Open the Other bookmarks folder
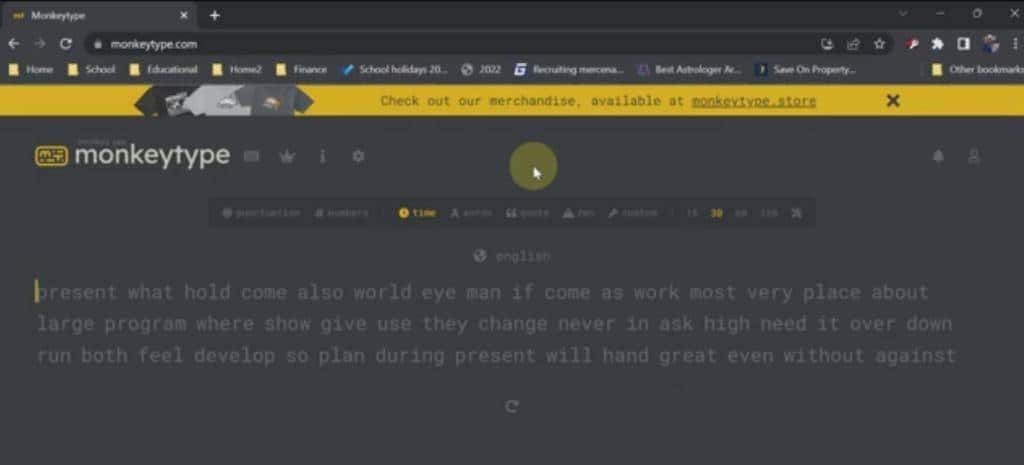Viewport: 1024px width, 465px height. point(976,69)
